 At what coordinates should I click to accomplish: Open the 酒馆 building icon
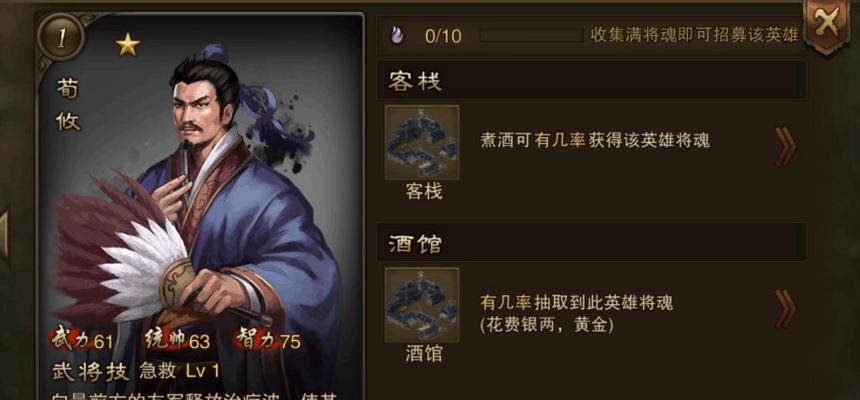(x=422, y=305)
